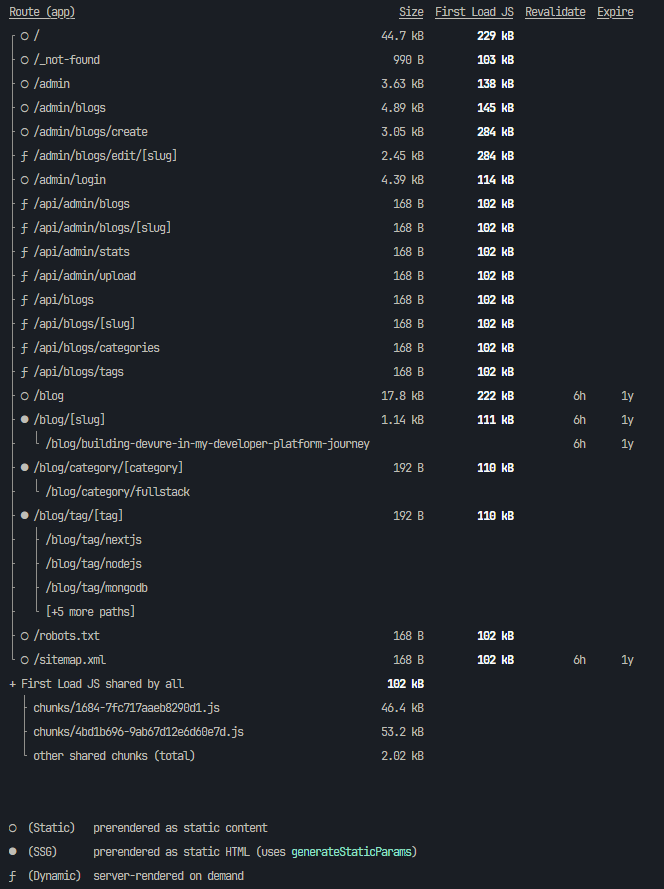Click the dynamic ƒ icon beside /api/admin/stats
The width and height of the screenshot is (664, 889).
pos(24,252)
